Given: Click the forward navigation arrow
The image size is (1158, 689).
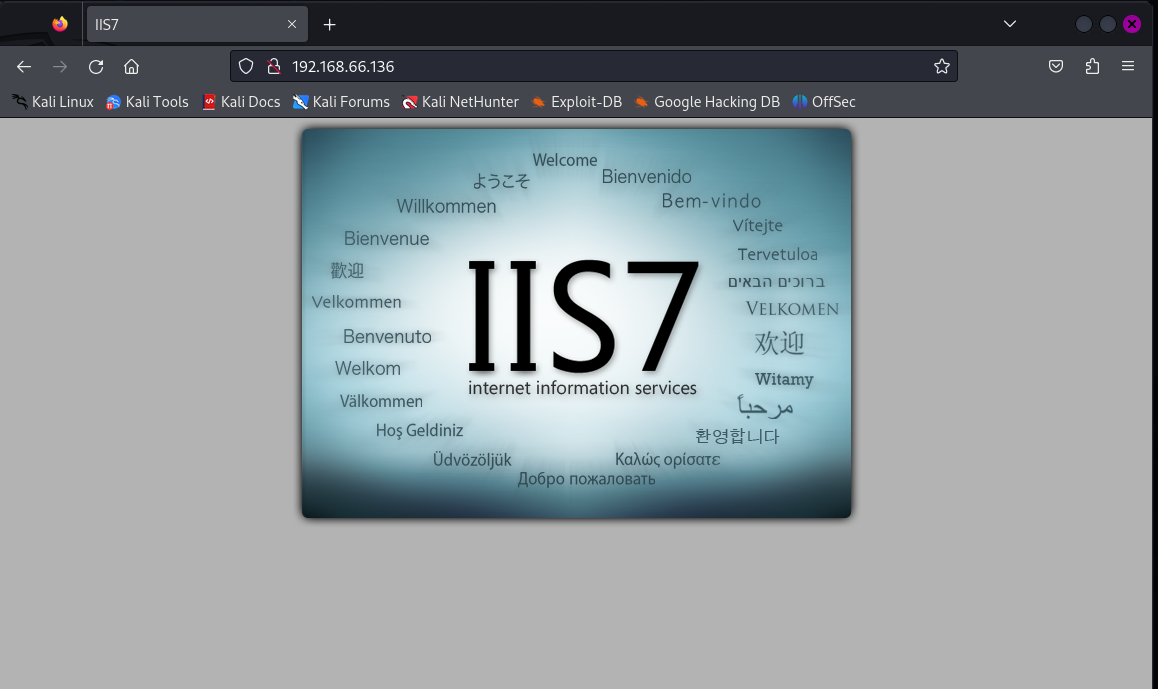Looking at the screenshot, I should [x=60, y=66].
